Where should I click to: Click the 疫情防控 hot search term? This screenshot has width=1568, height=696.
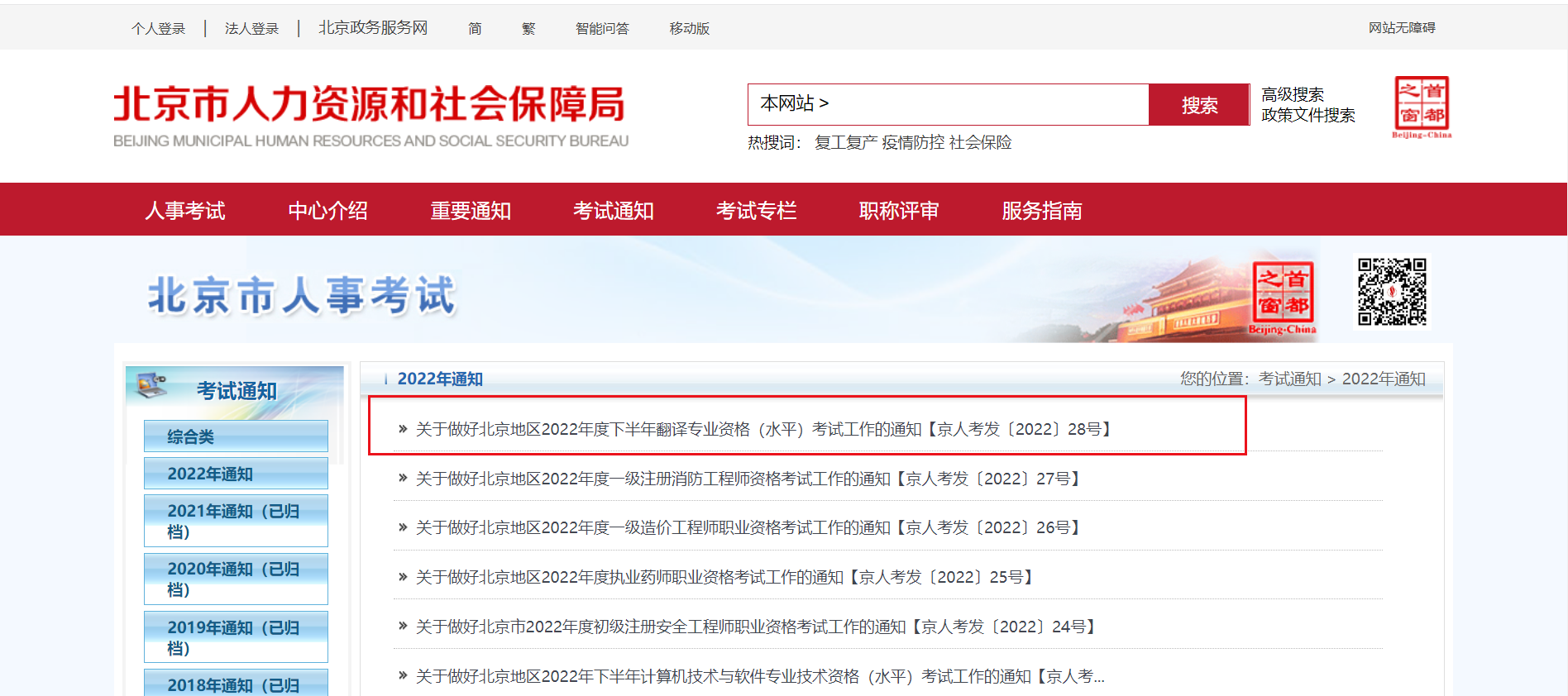(912, 143)
